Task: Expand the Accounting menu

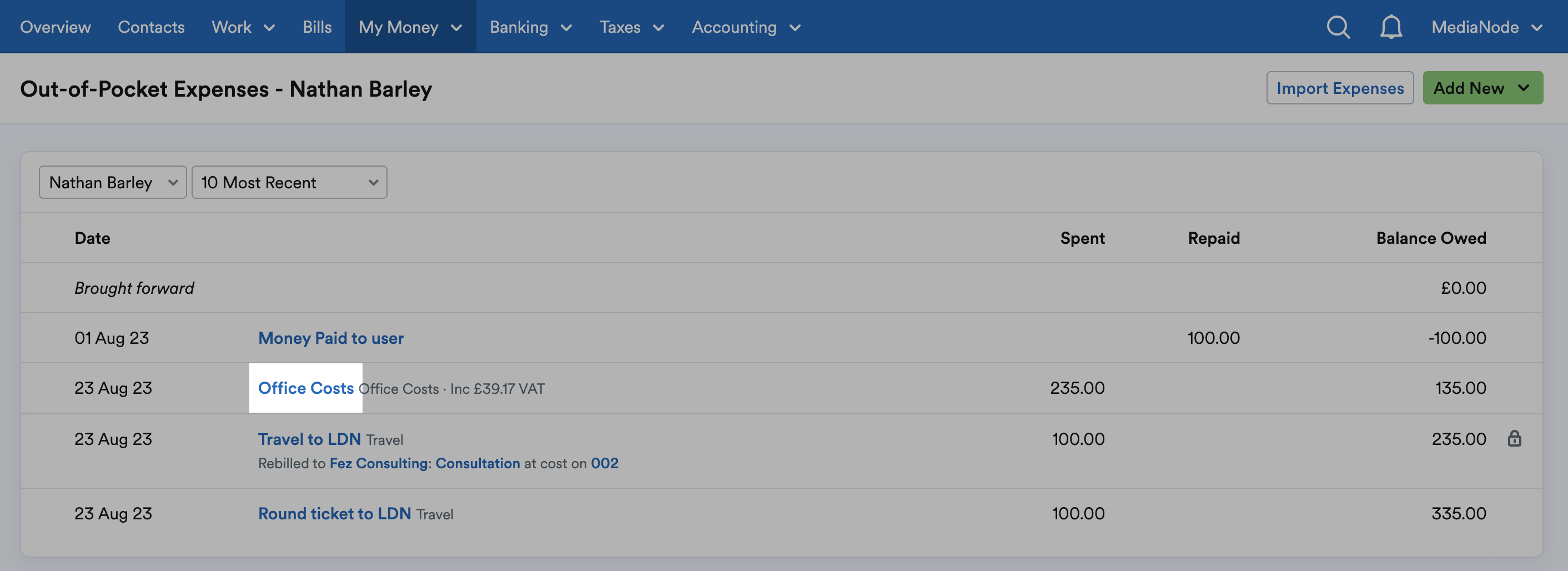Action: pos(746,27)
